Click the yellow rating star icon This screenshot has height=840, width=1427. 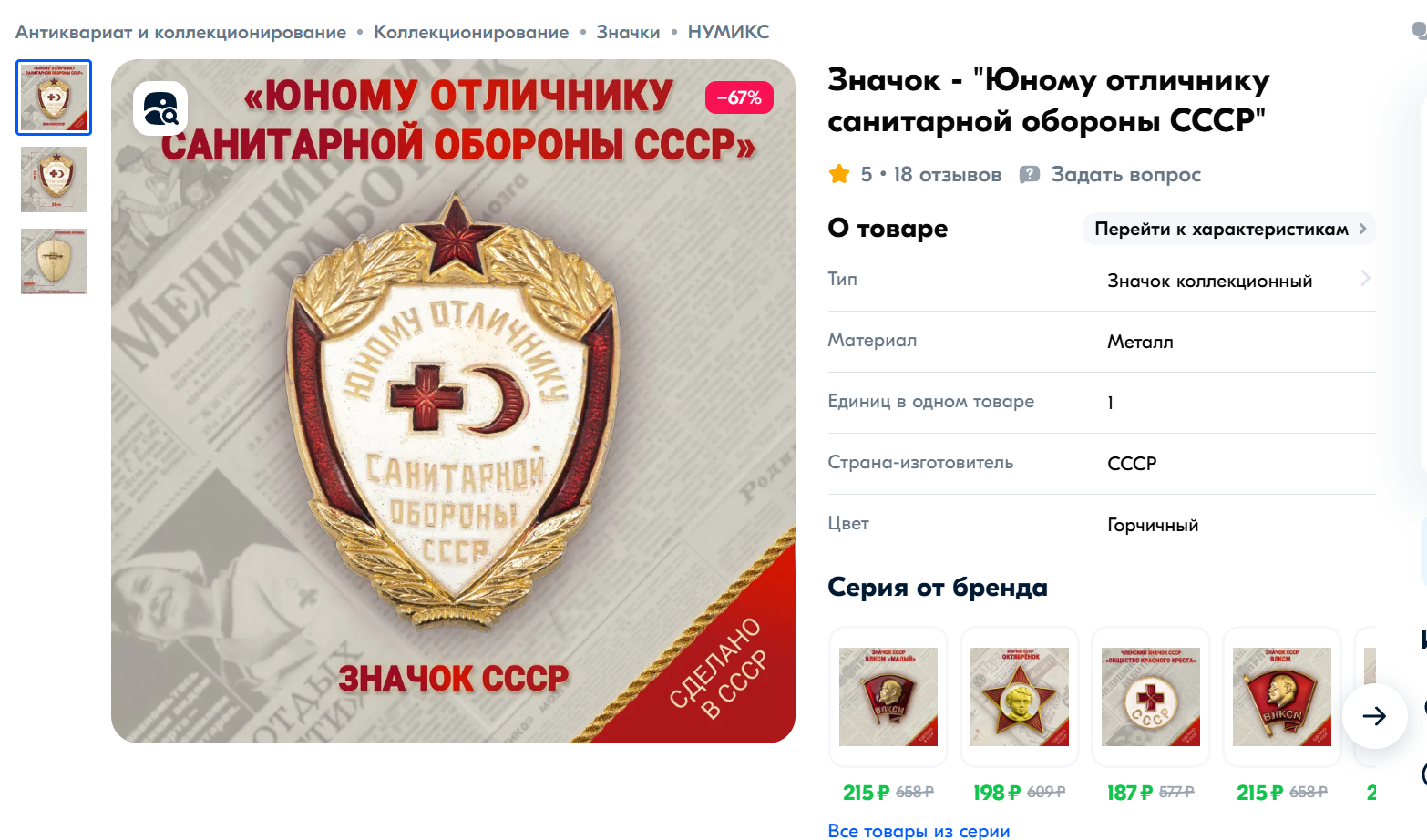point(839,174)
